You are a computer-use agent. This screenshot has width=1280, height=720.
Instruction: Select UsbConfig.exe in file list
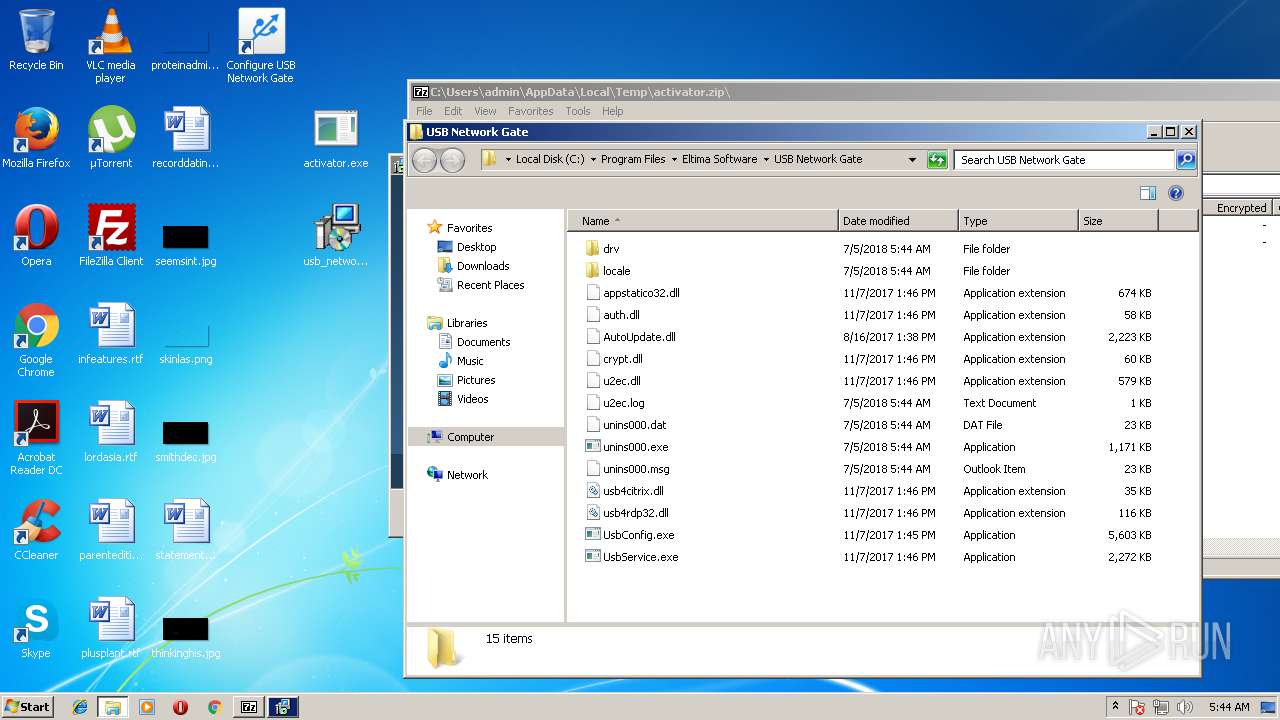coord(868,535)
